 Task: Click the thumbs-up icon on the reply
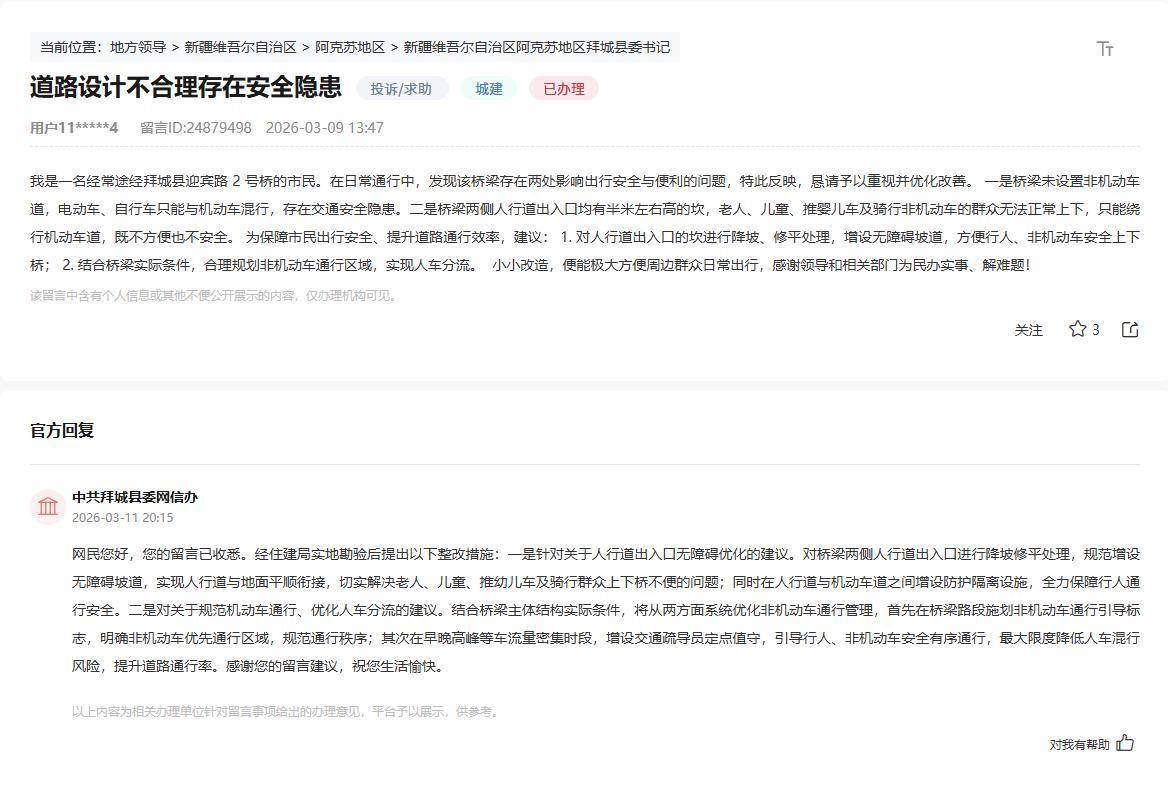click(1125, 743)
